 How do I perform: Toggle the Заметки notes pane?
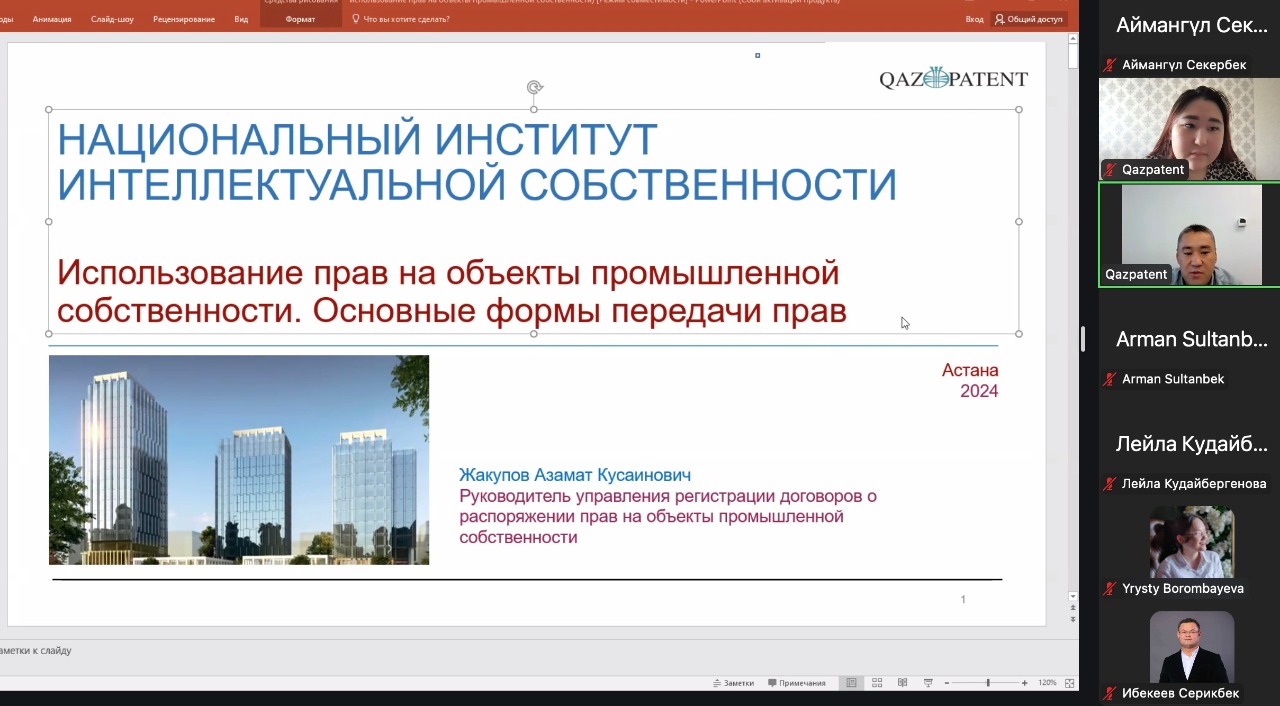[734, 683]
